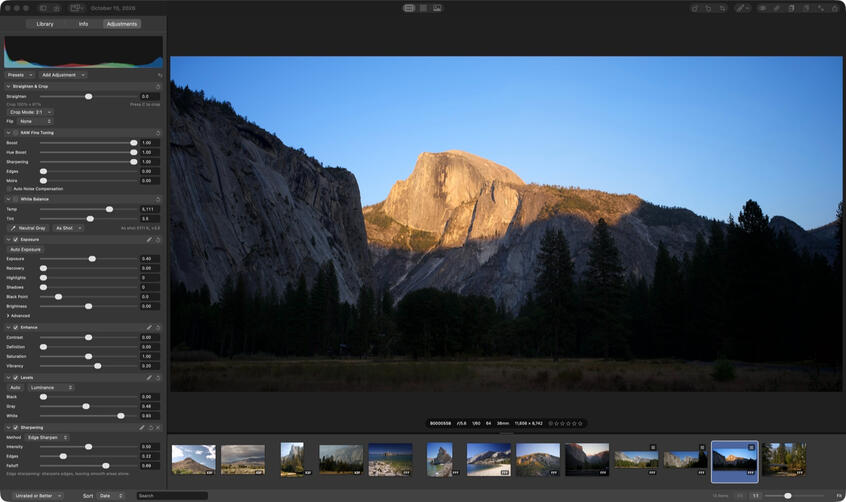
Task: Click the Fit zoom button
Action: [x=839, y=496]
